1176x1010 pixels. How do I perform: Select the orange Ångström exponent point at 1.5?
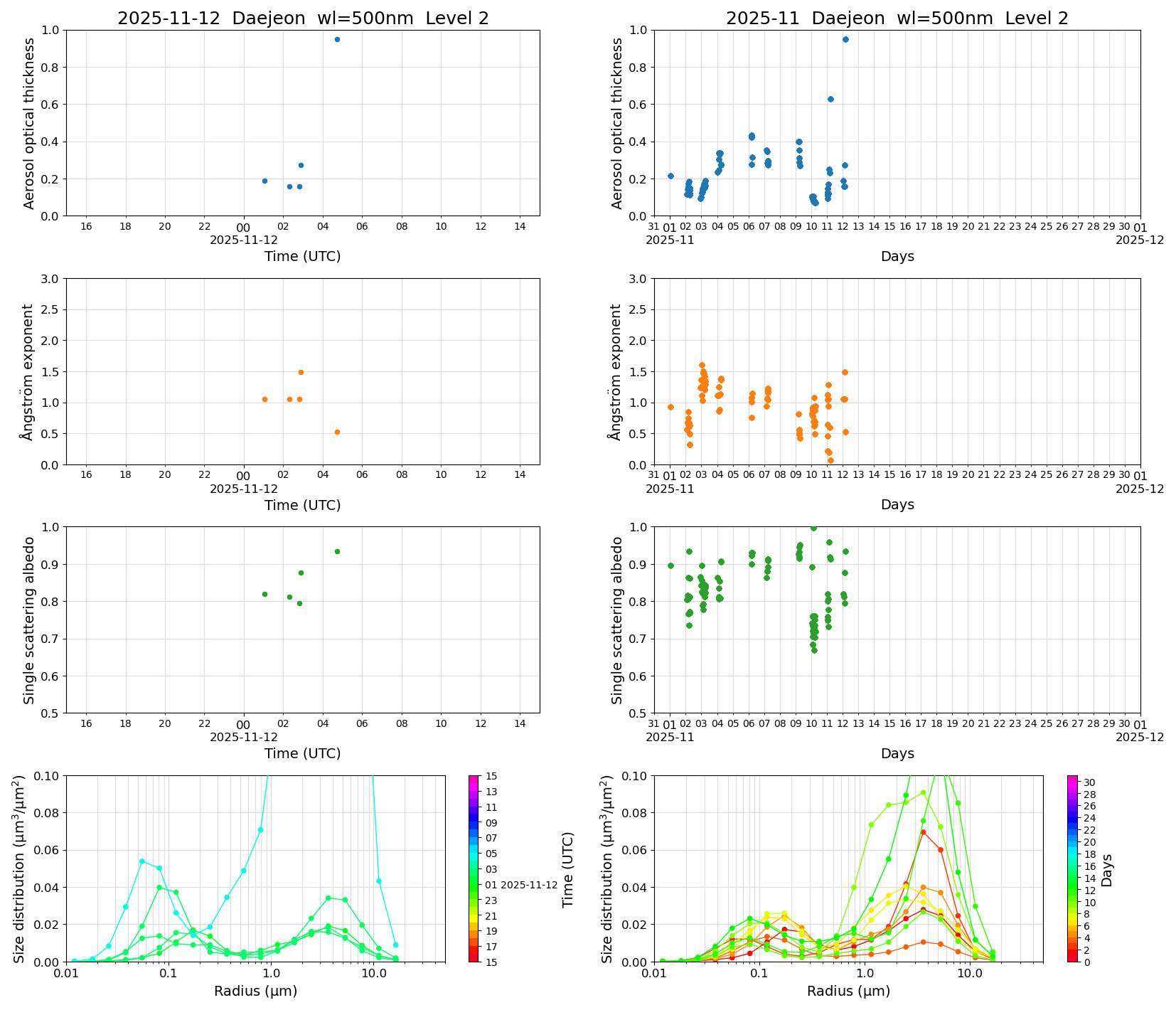point(299,372)
